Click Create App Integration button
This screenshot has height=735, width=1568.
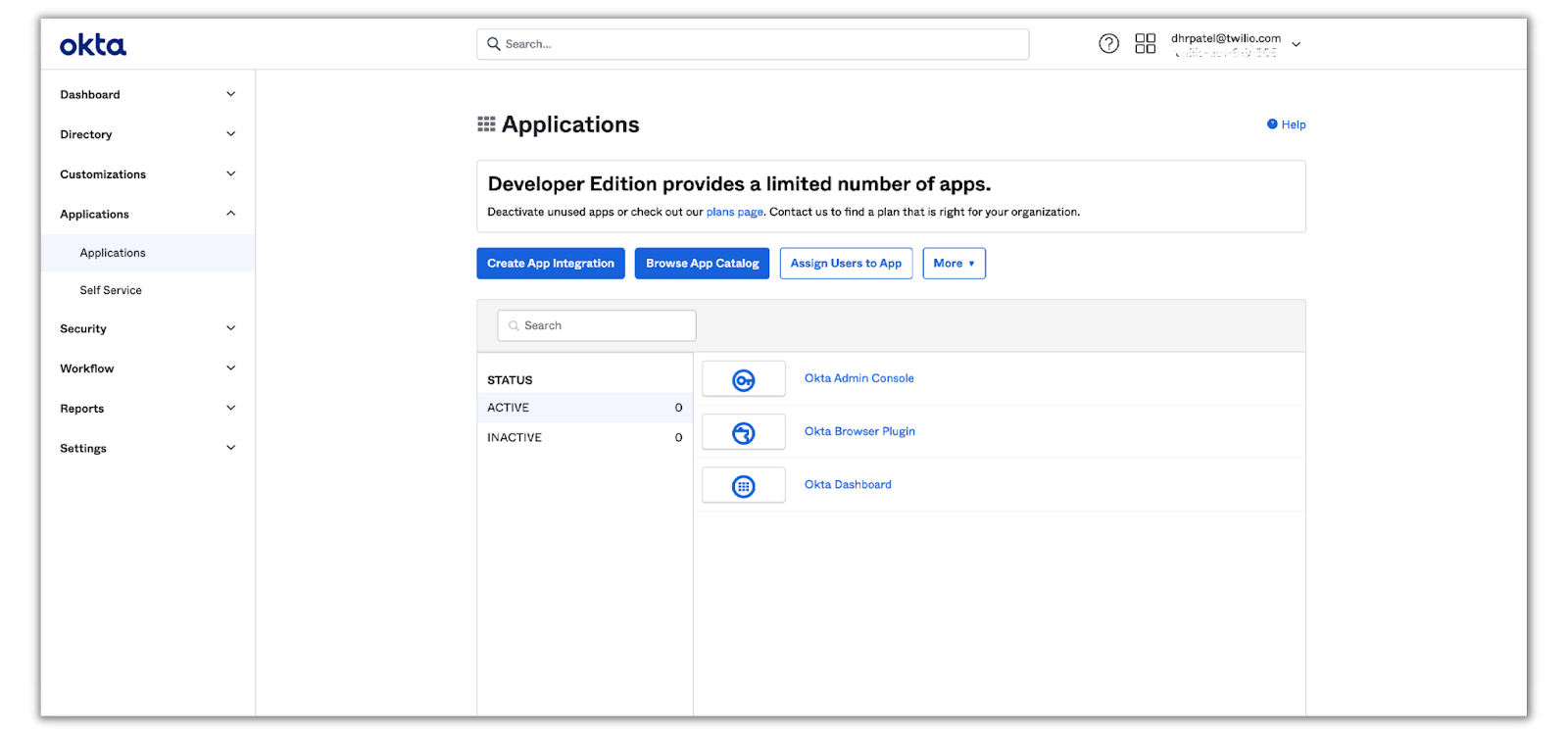(x=551, y=264)
